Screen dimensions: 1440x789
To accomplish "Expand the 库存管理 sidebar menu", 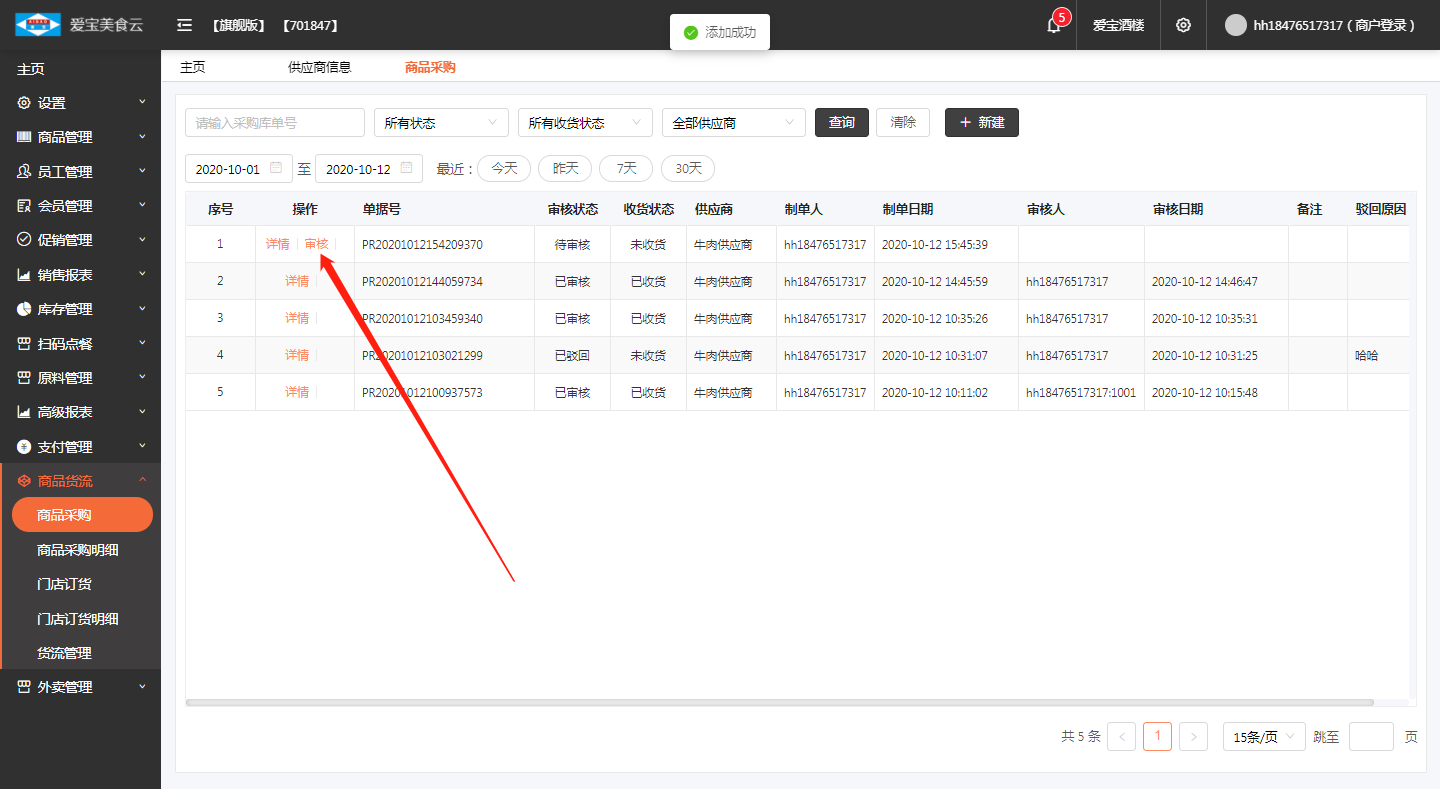I will pos(80,309).
